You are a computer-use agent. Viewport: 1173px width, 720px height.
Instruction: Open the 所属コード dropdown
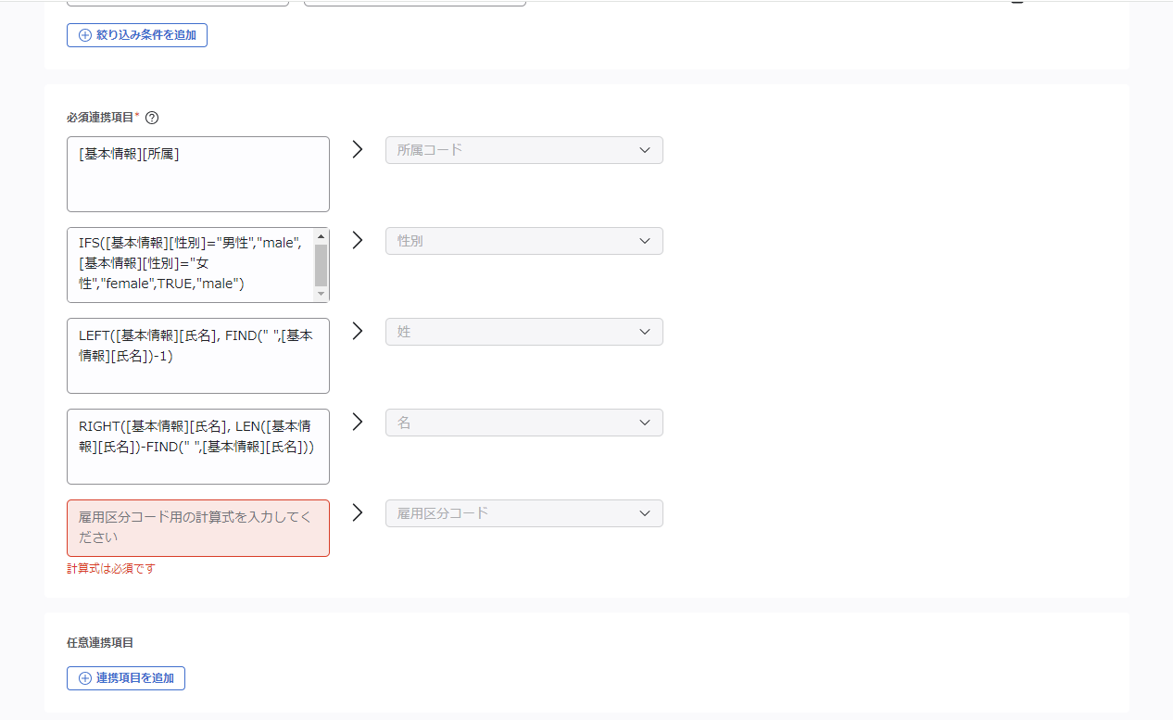[524, 150]
